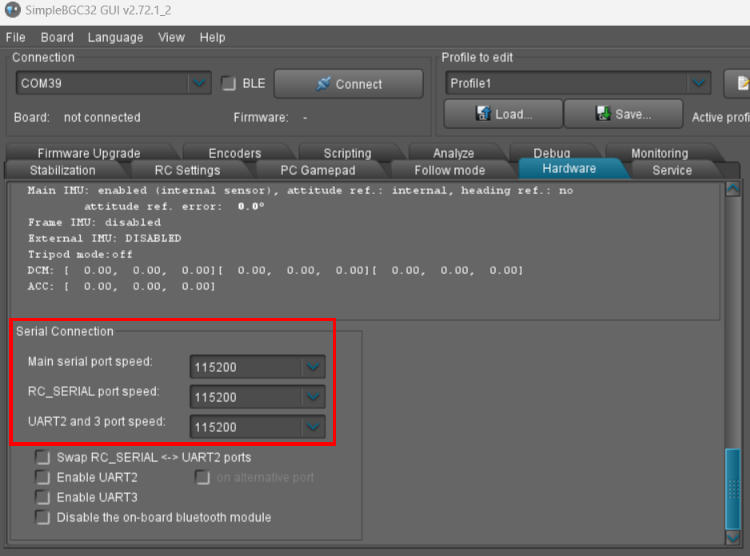Click the Load... profile button
The width and height of the screenshot is (750, 556).
point(503,114)
